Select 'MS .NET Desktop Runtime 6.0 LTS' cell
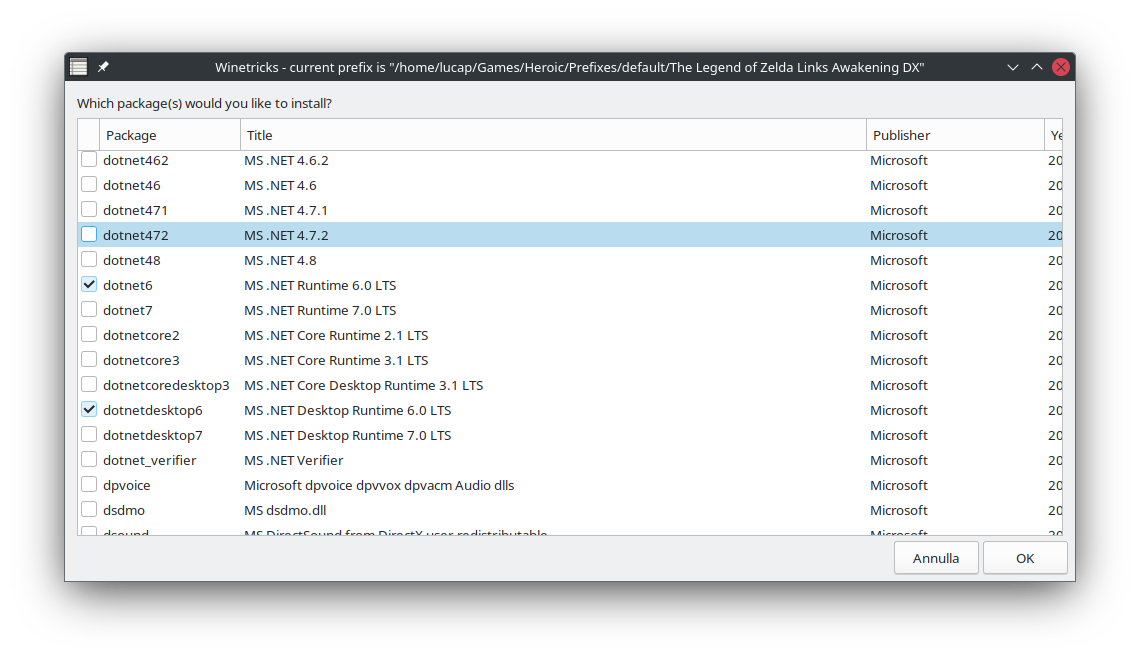The image size is (1140, 658). (x=348, y=410)
